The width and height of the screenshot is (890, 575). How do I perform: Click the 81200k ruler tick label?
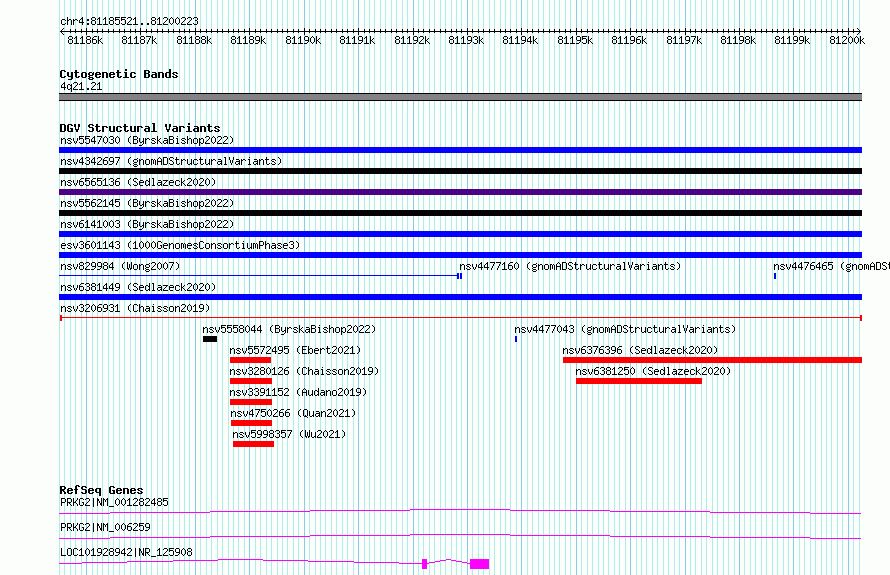[847, 40]
